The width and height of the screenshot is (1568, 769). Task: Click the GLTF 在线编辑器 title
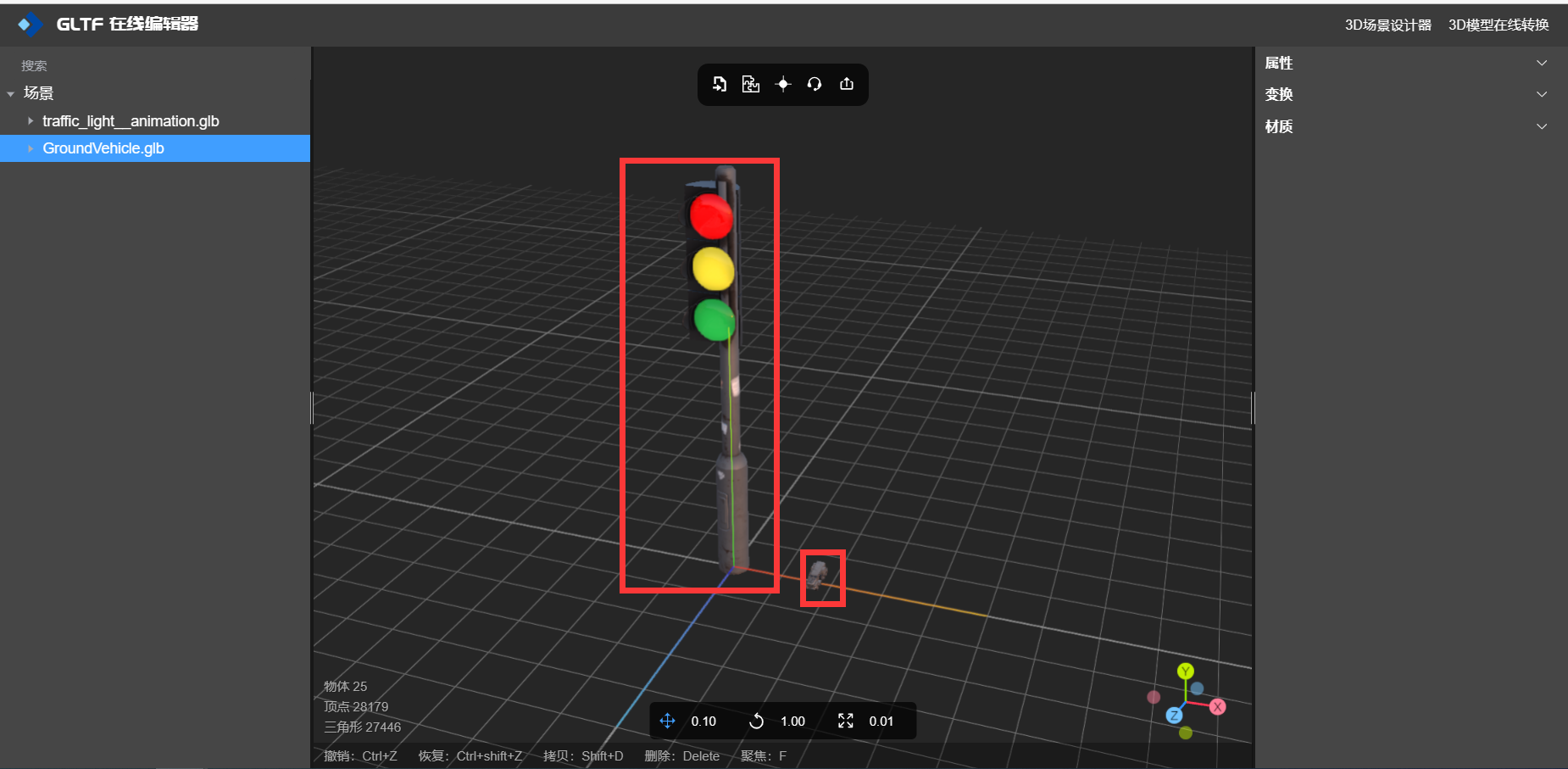[127, 24]
